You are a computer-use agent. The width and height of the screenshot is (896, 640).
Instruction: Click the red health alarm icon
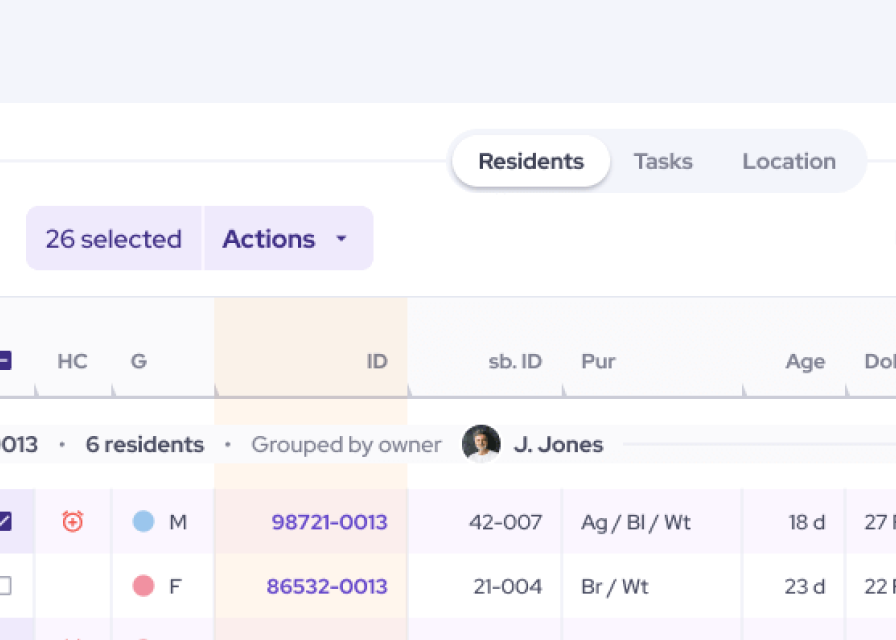pos(72,521)
